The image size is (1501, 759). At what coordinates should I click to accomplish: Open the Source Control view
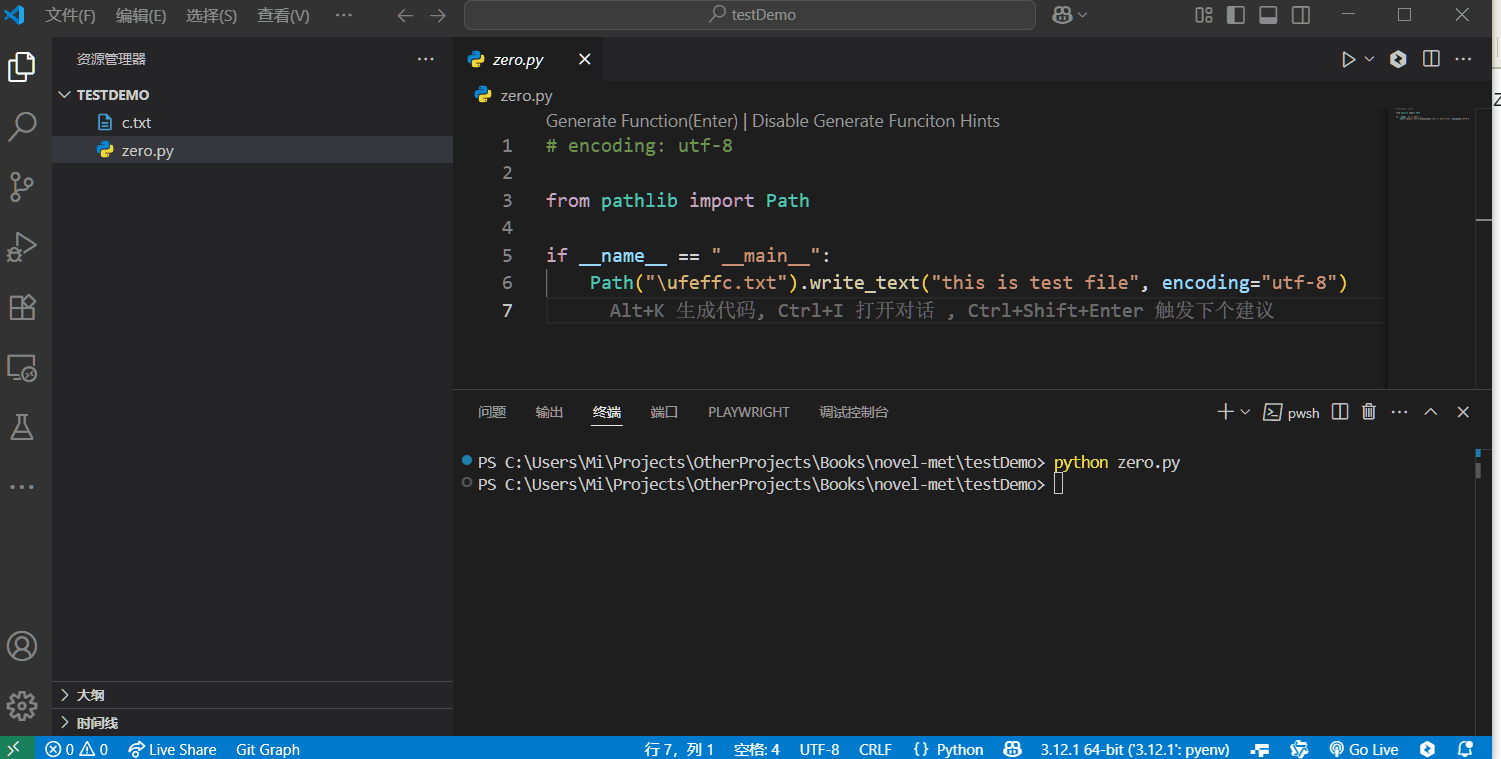[22, 186]
